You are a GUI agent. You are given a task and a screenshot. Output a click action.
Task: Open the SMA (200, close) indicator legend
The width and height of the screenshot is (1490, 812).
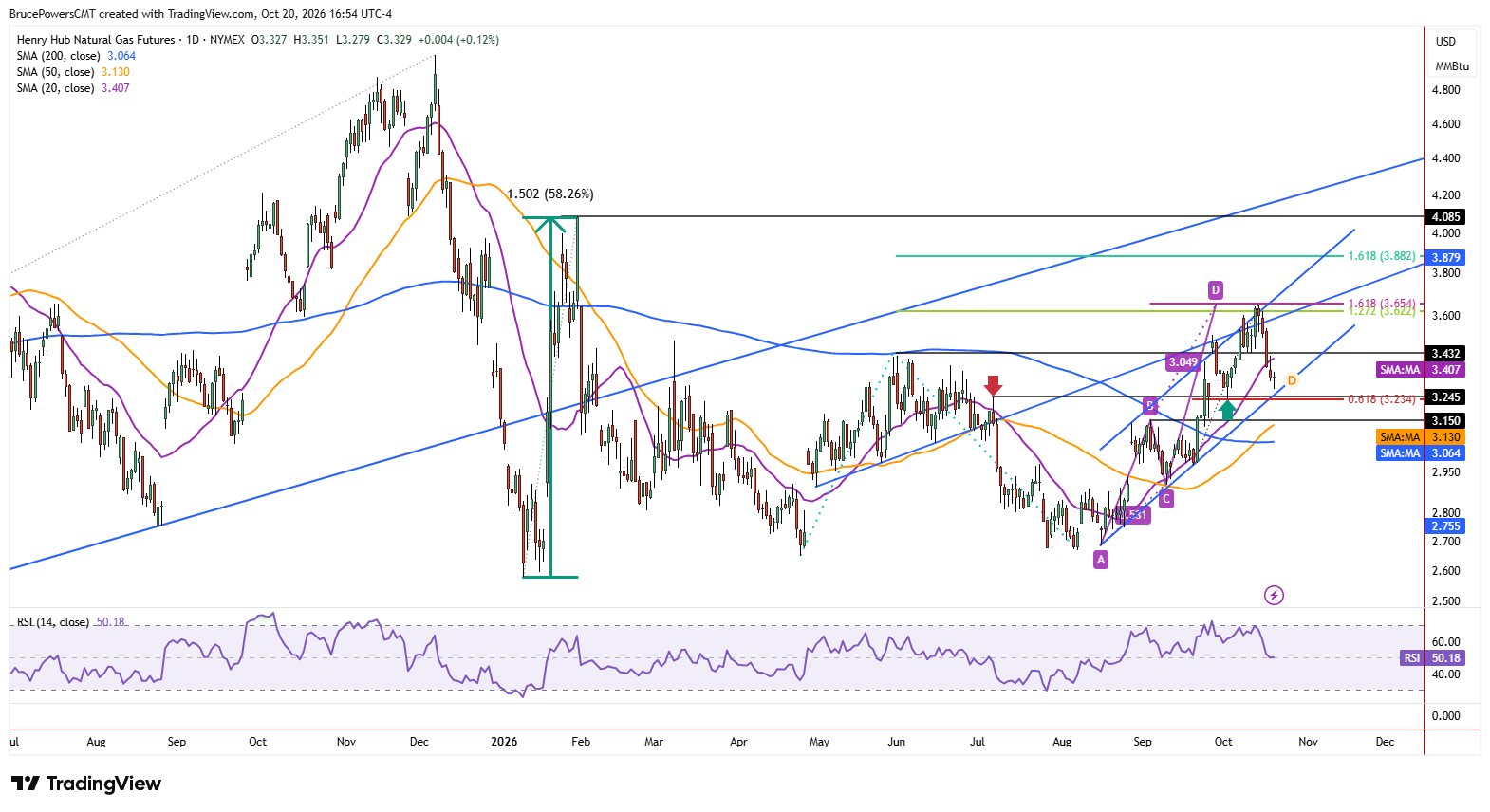(76, 56)
